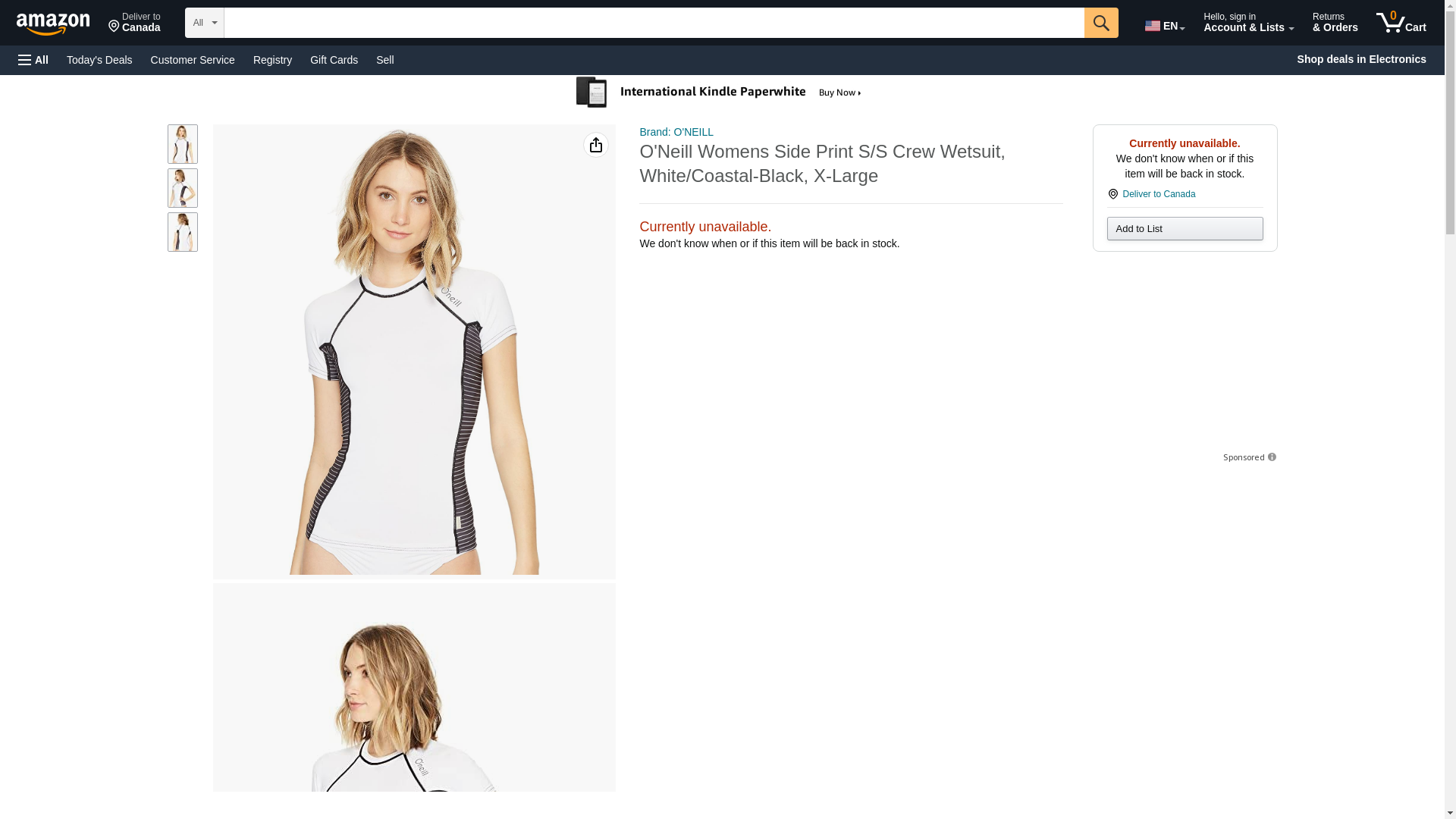This screenshot has height=819, width=1456.
Task: Expand the Account & Lists menu
Action: (1248, 23)
